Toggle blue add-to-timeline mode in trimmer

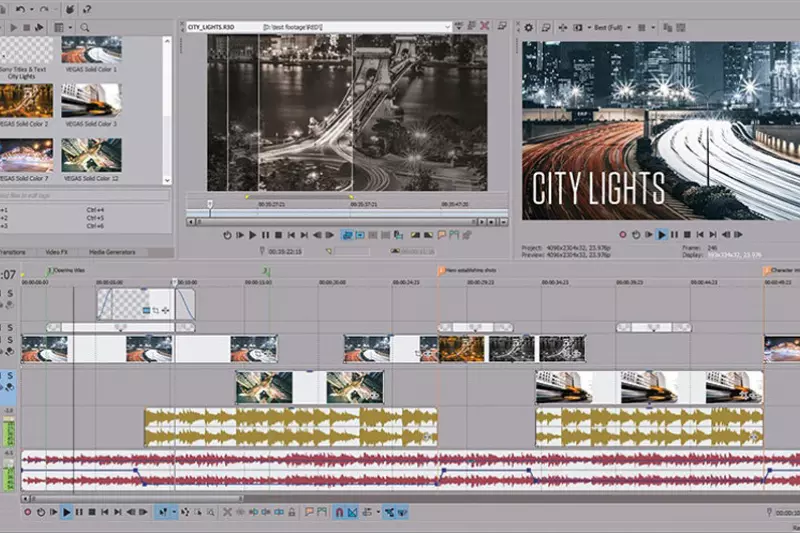point(347,235)
